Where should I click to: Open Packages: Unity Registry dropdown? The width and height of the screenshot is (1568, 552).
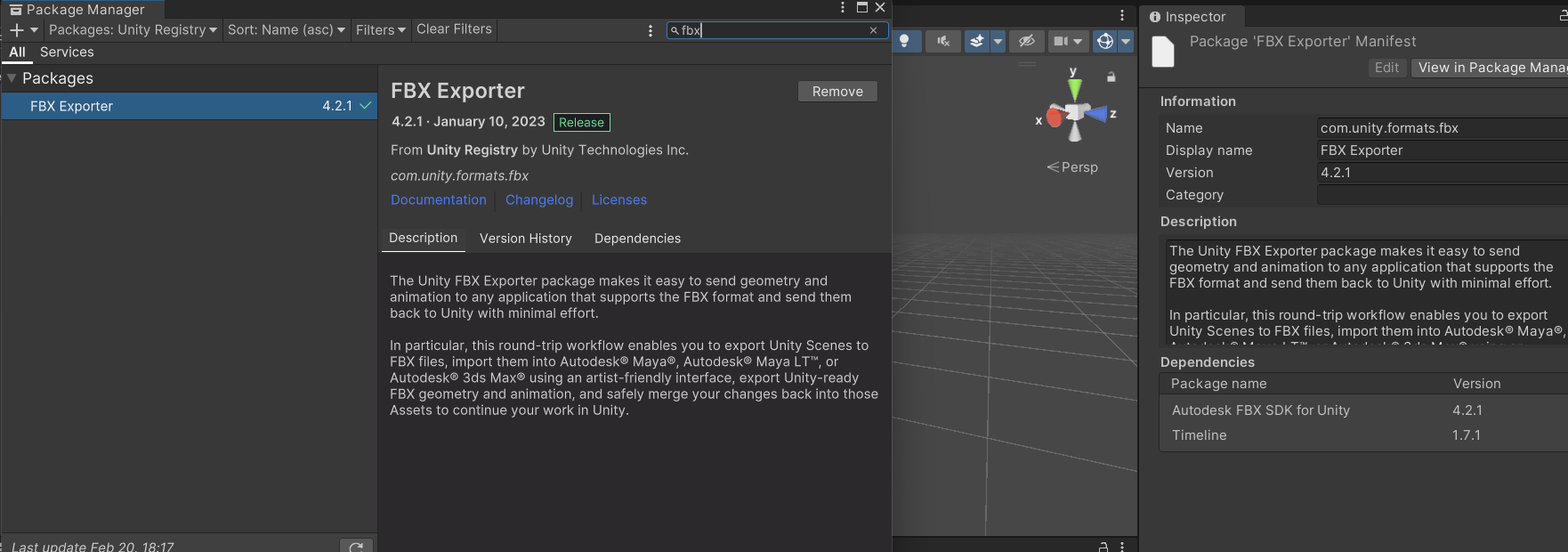(133, 29)
